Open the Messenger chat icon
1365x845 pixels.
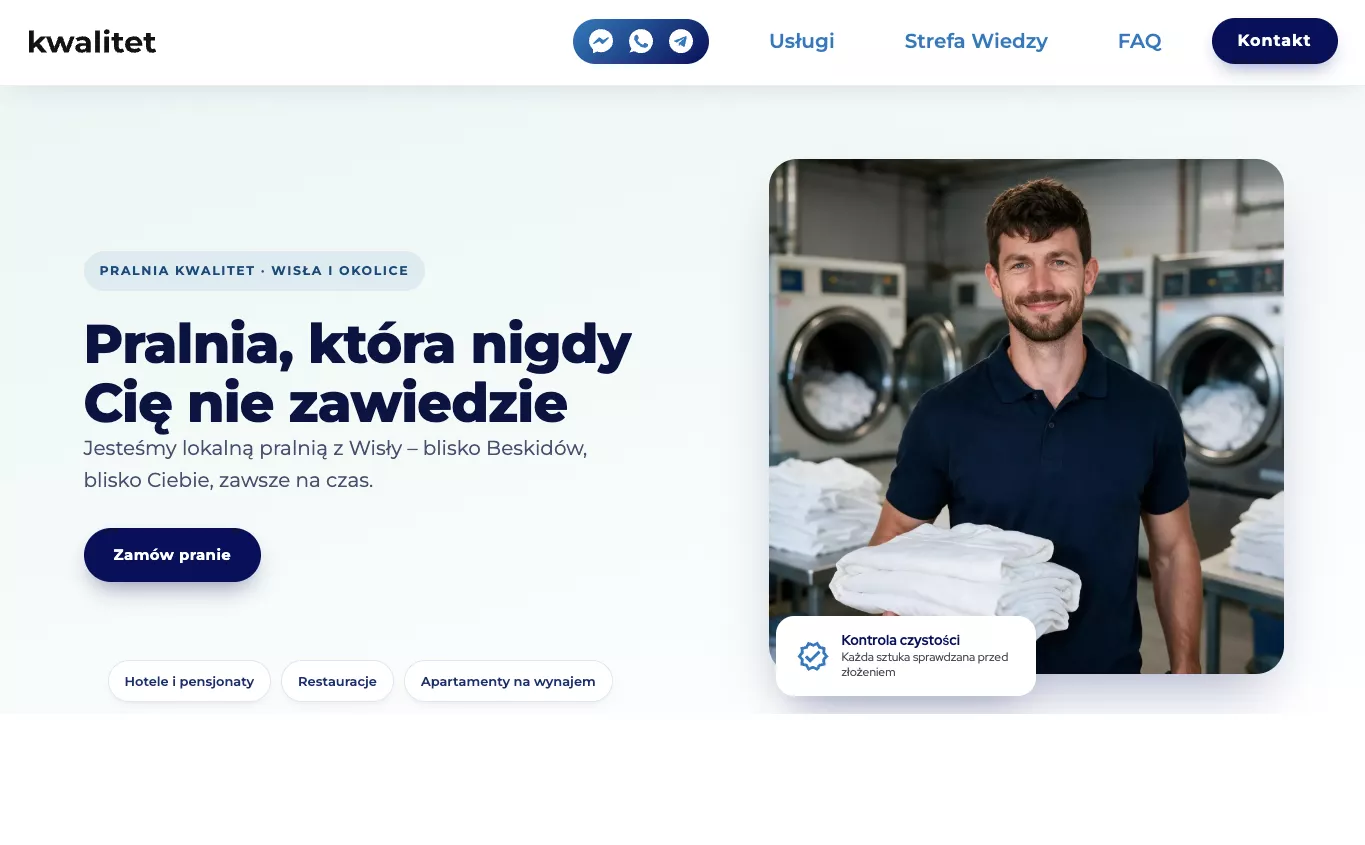pos(601,41)
